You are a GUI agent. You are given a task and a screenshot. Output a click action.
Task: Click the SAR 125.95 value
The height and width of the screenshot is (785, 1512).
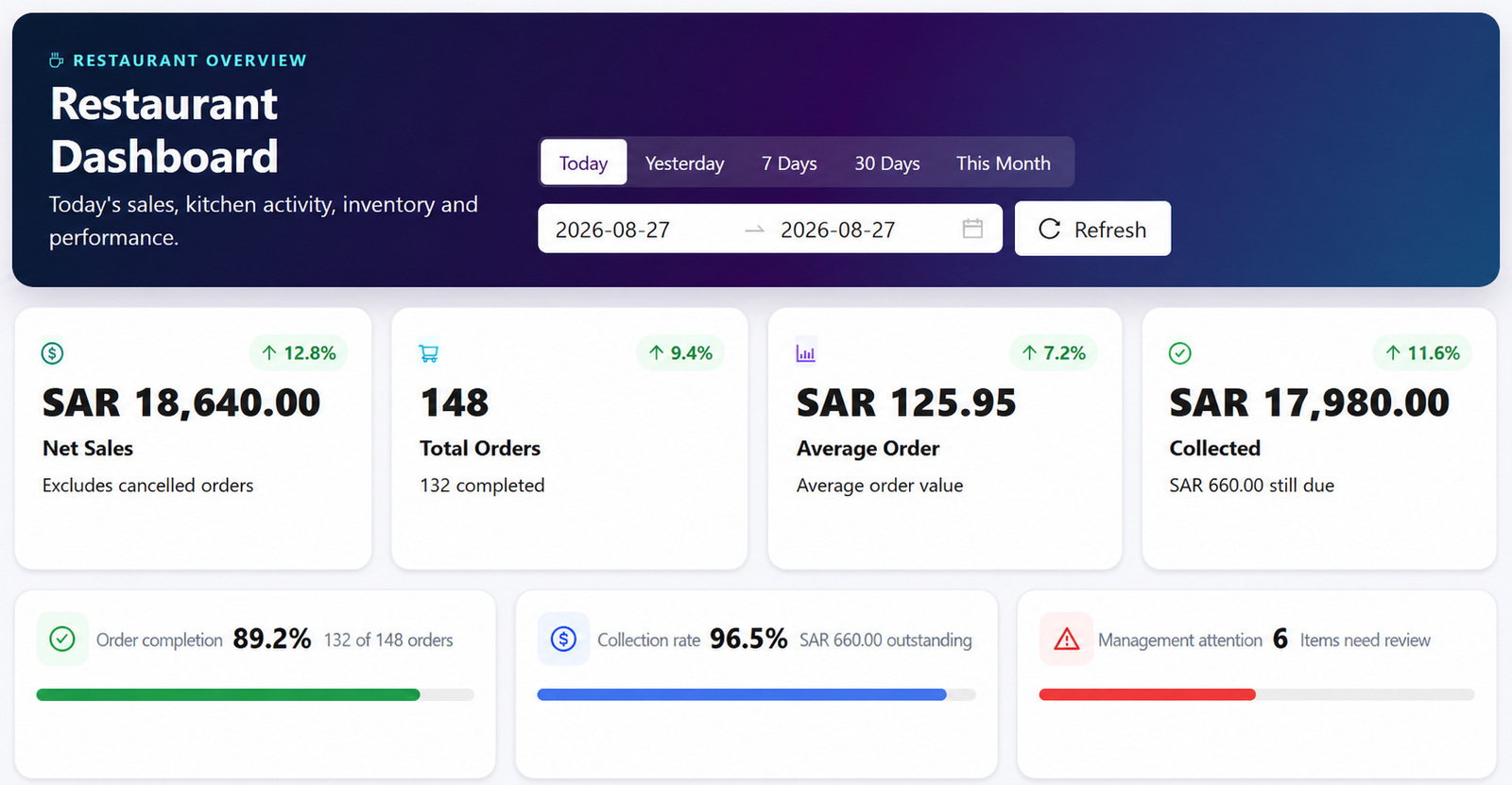pyautogui.click(x=906, y=403)
